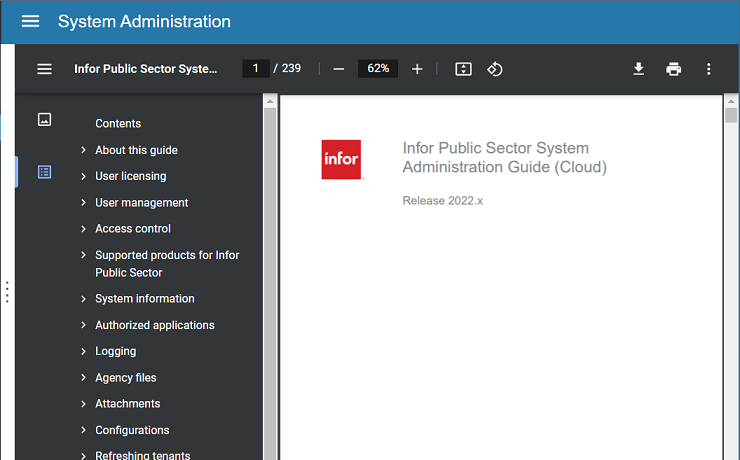This screenshot has height=460, width=740.
Task: Zoom in on the PDF document
Action: click(417, 69)
